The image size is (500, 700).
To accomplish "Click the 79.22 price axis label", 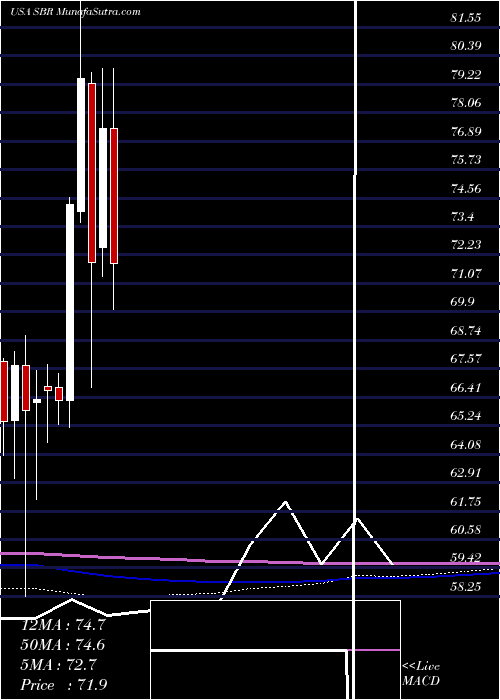I will pos(466,75).
